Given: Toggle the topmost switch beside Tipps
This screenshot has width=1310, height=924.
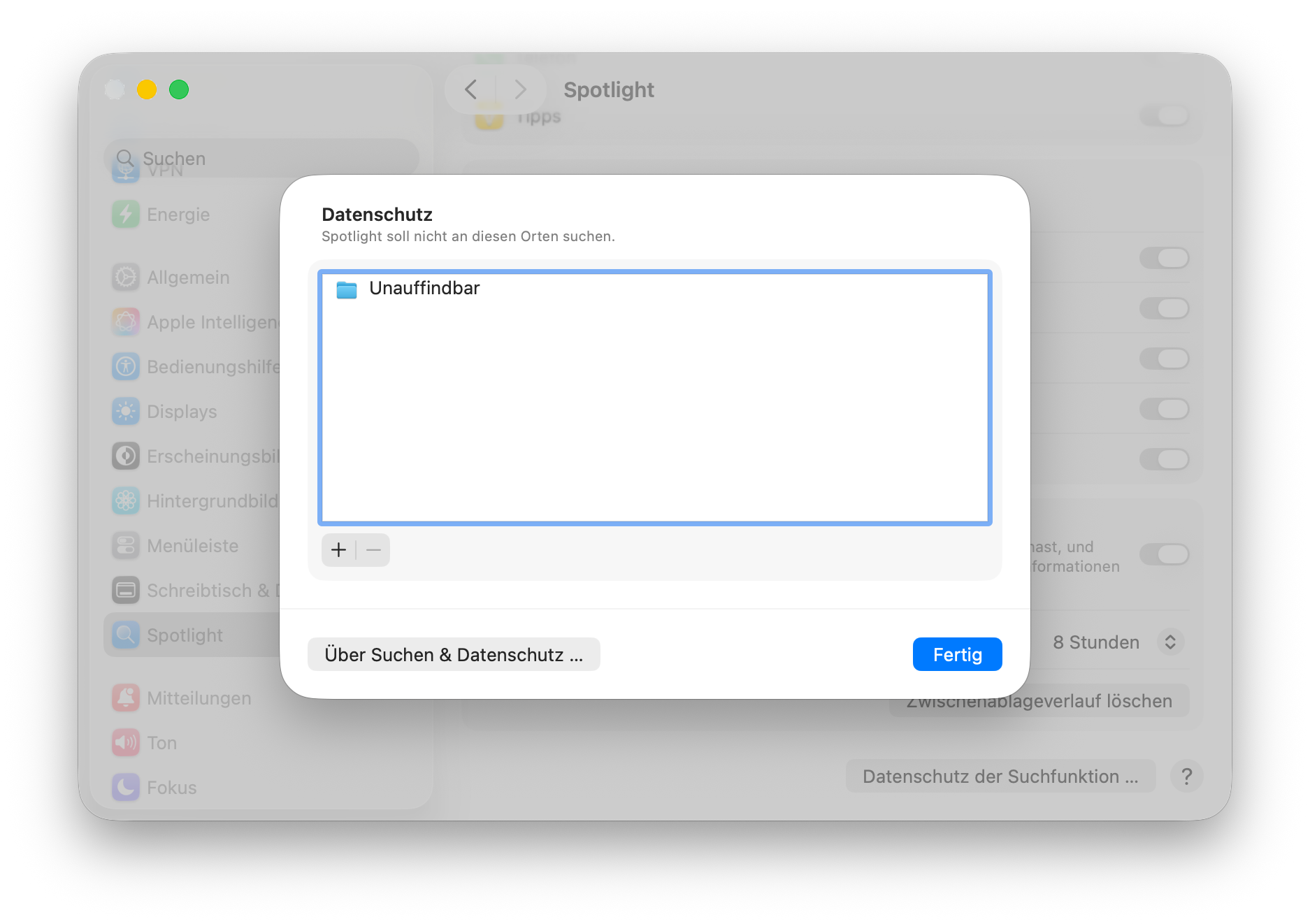Looking at the screenshot, I should pyautogui.click(x=1164, y=115).
